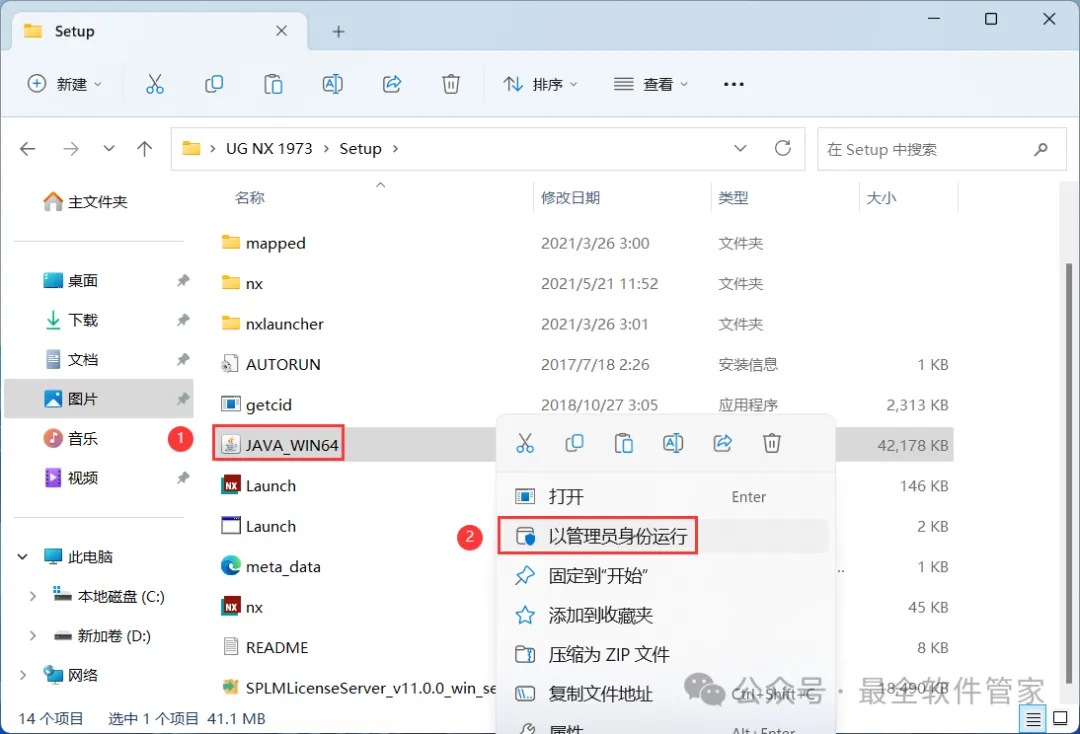Image resolution: width=1080 pixels, height=734 pixels.
Task: Click the Cut icon in the context menu
Action: pyautogui.click(x=525, y=443)
